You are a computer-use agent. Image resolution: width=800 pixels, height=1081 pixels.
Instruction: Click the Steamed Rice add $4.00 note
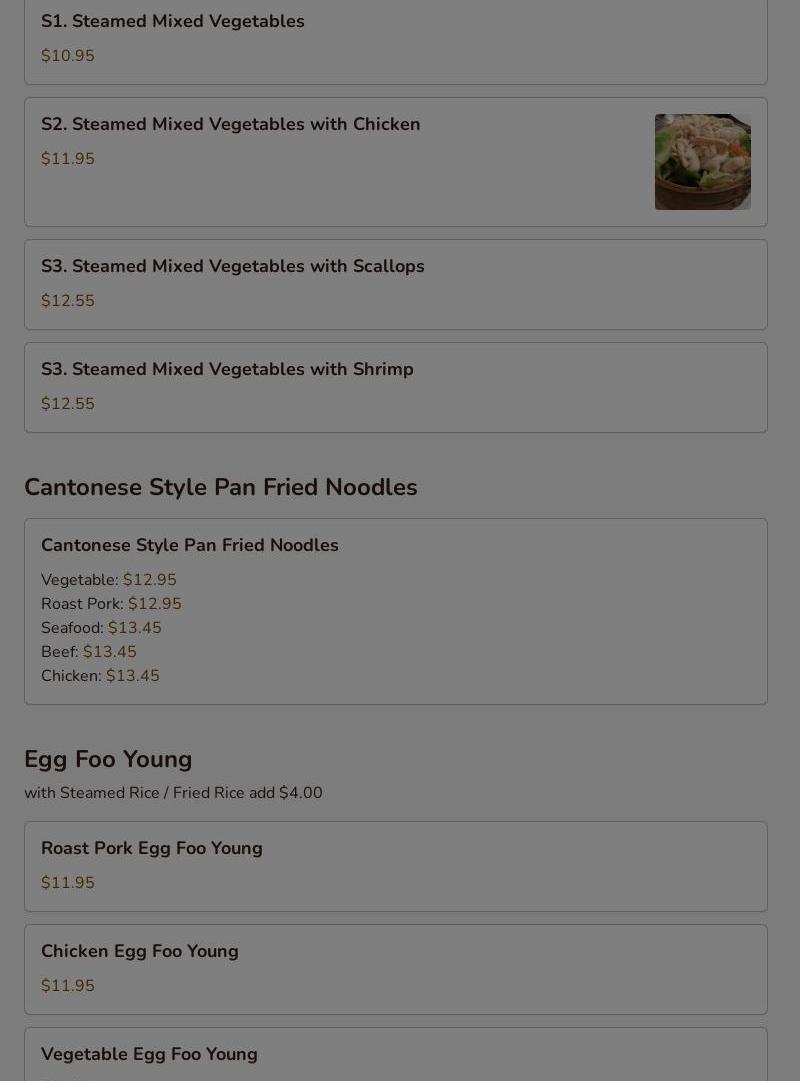[173, 793]
